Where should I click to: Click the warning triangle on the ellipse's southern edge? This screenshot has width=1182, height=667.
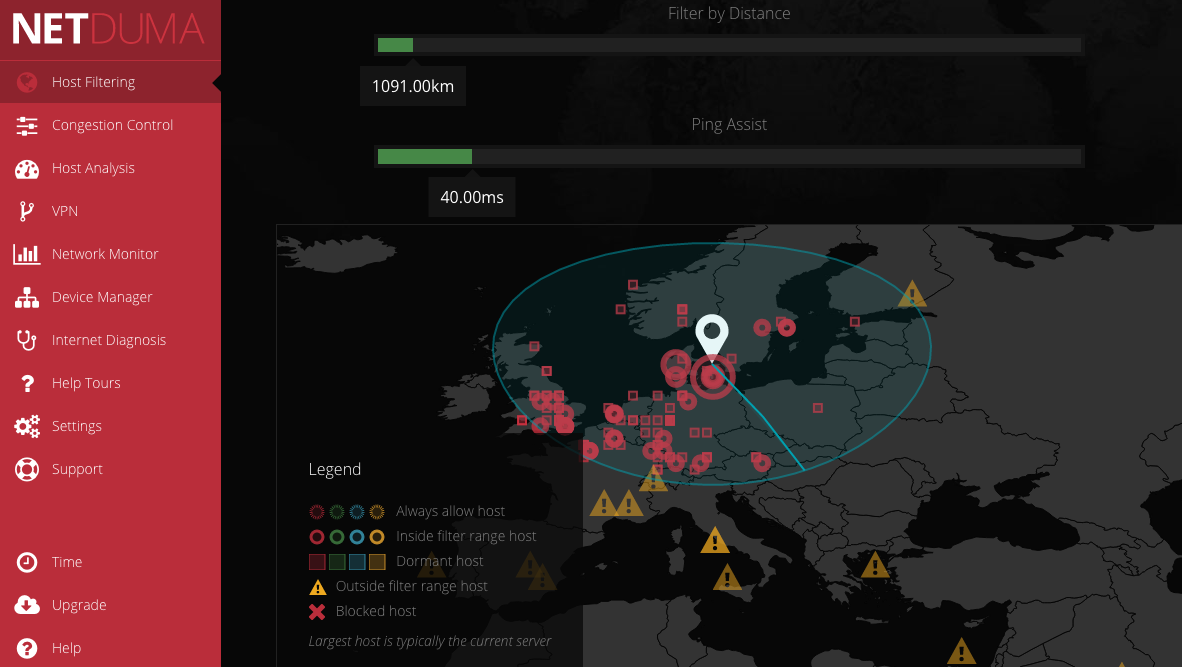point(653,478)
